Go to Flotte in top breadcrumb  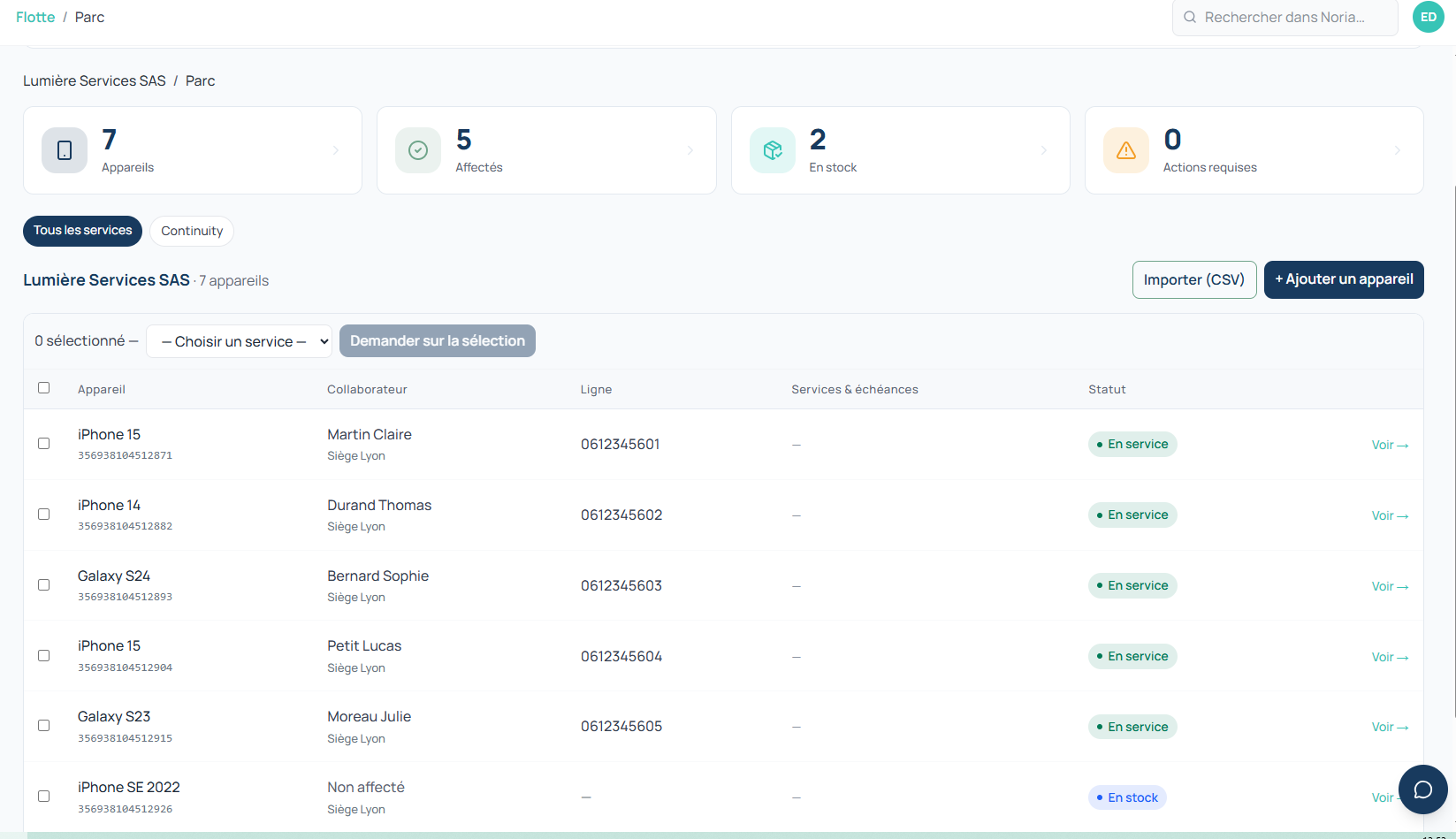point(35,17)
